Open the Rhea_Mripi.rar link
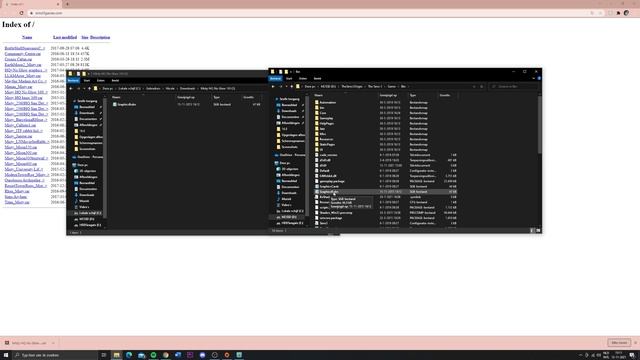The image size is (640, 360). [x=17, y=191]
